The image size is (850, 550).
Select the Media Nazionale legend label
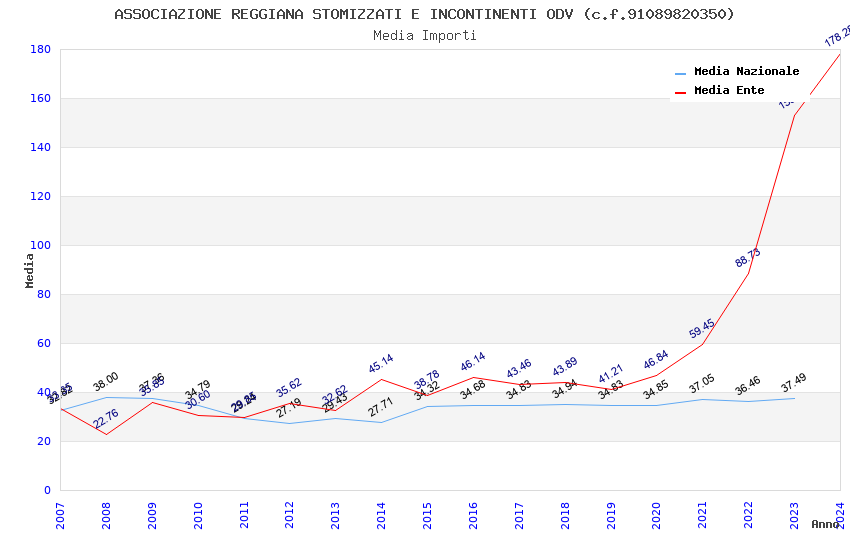coord(746,71)
